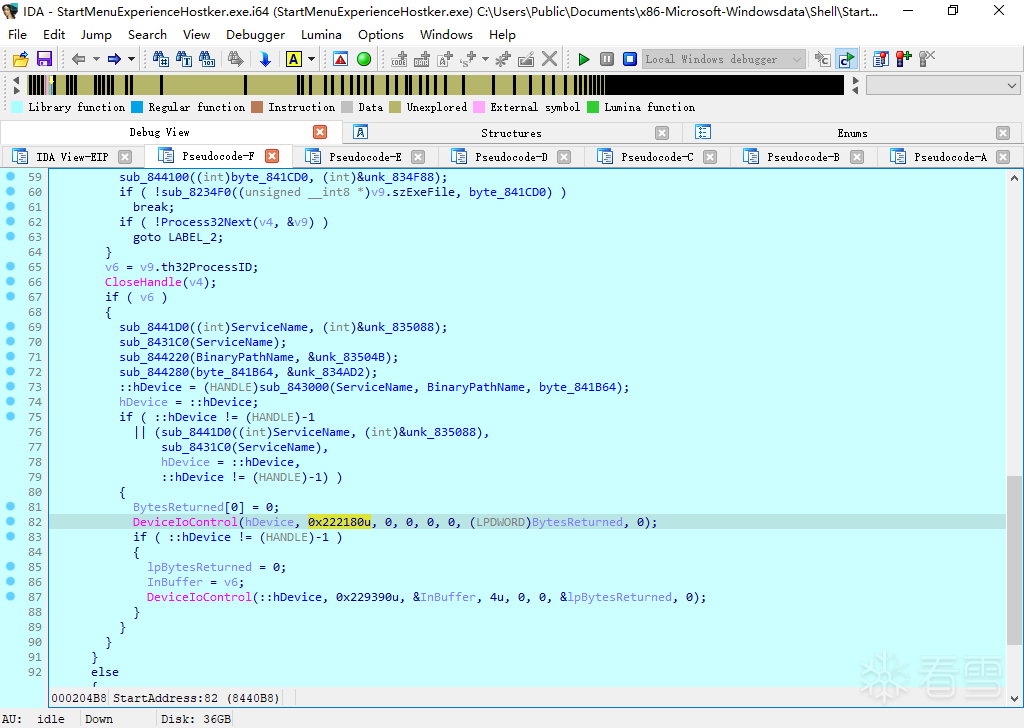Click the Regular function color swatch in legend
Viewport: 1024px width, 728px height.
click(138, 107)
